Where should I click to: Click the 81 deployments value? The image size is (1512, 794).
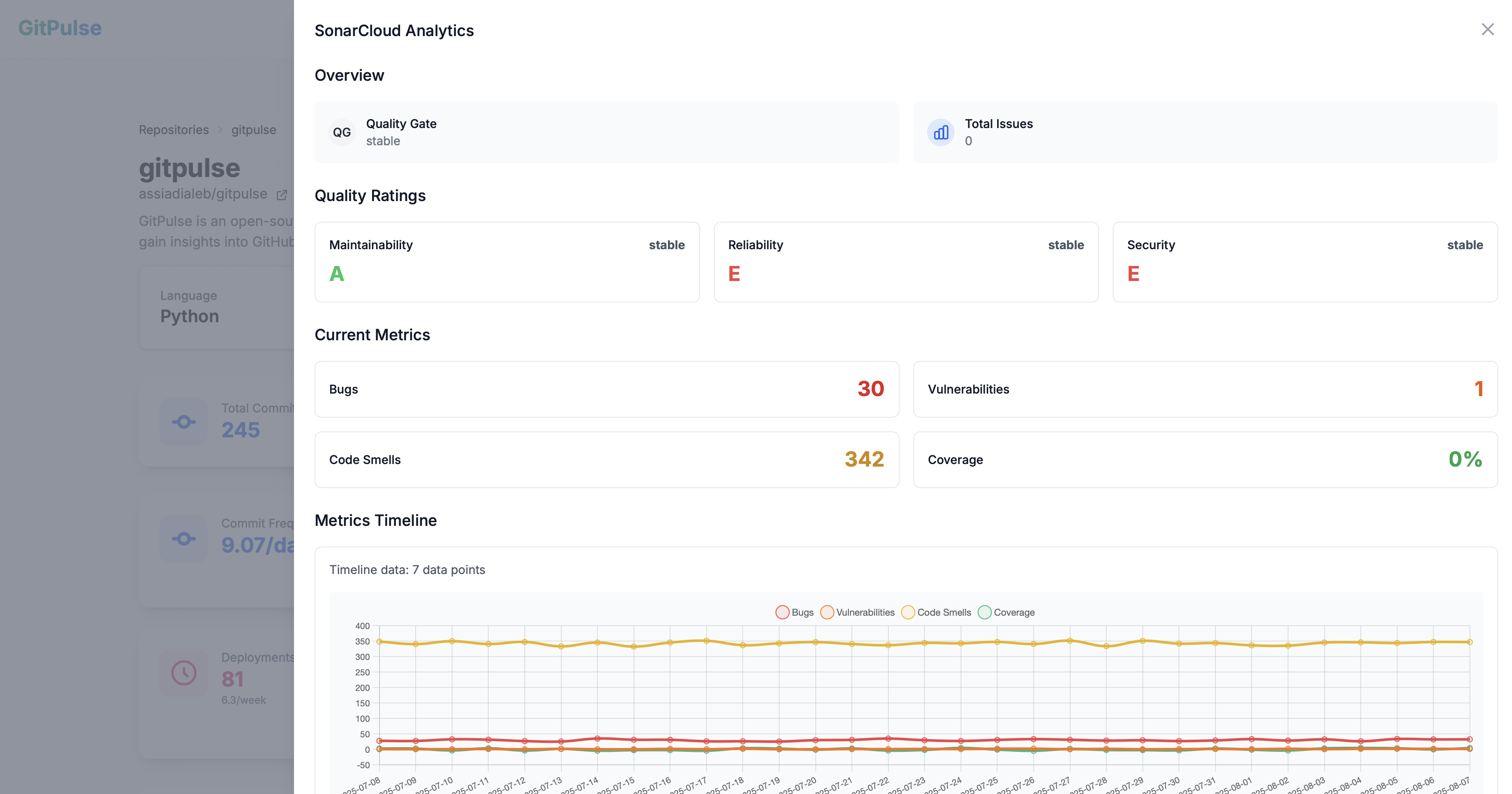pyautogui.click(x=233, y=679)
